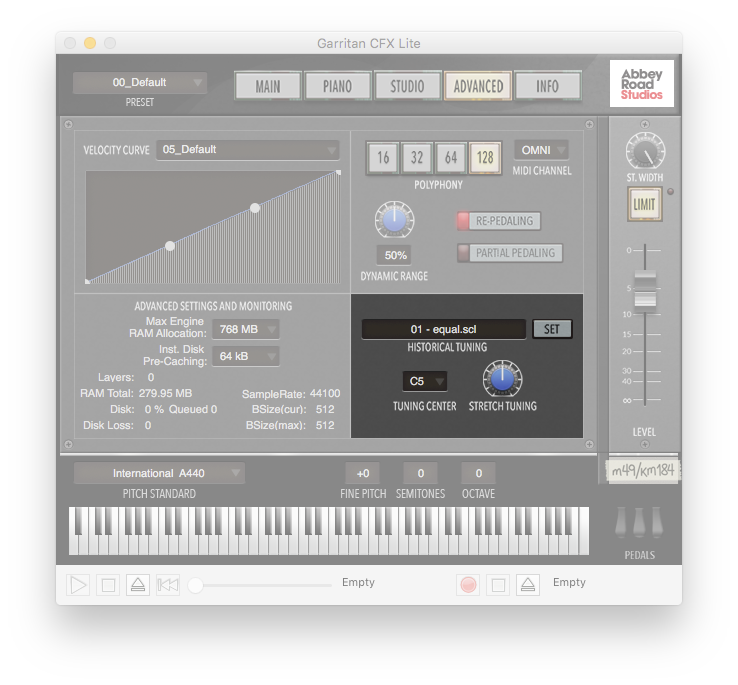Open the 00_Default preset dropdown

(140, 82)
